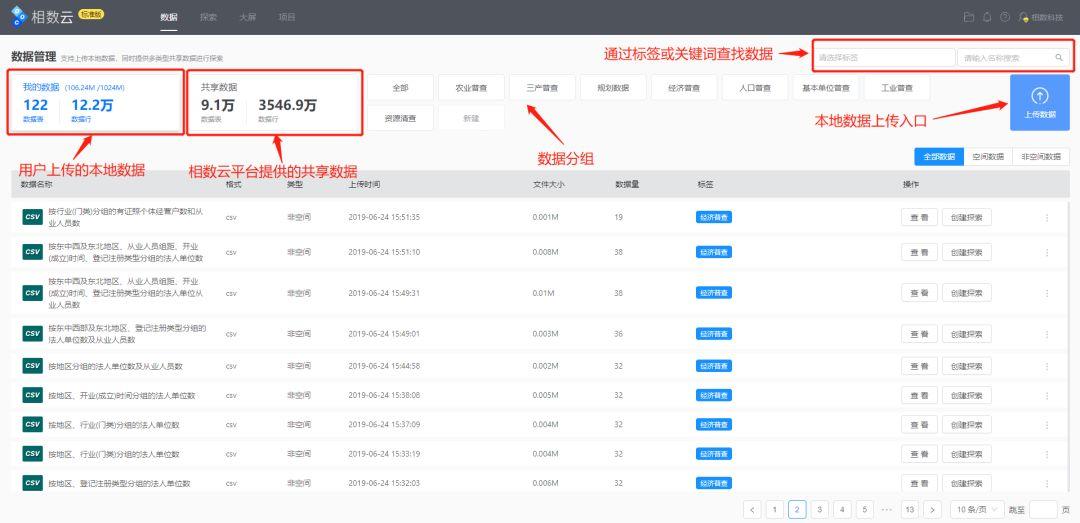The image size is (1080, 523).
Task: Switch to the 大屏 top tab
Action: pyautogui.click(x=247, y=17)
